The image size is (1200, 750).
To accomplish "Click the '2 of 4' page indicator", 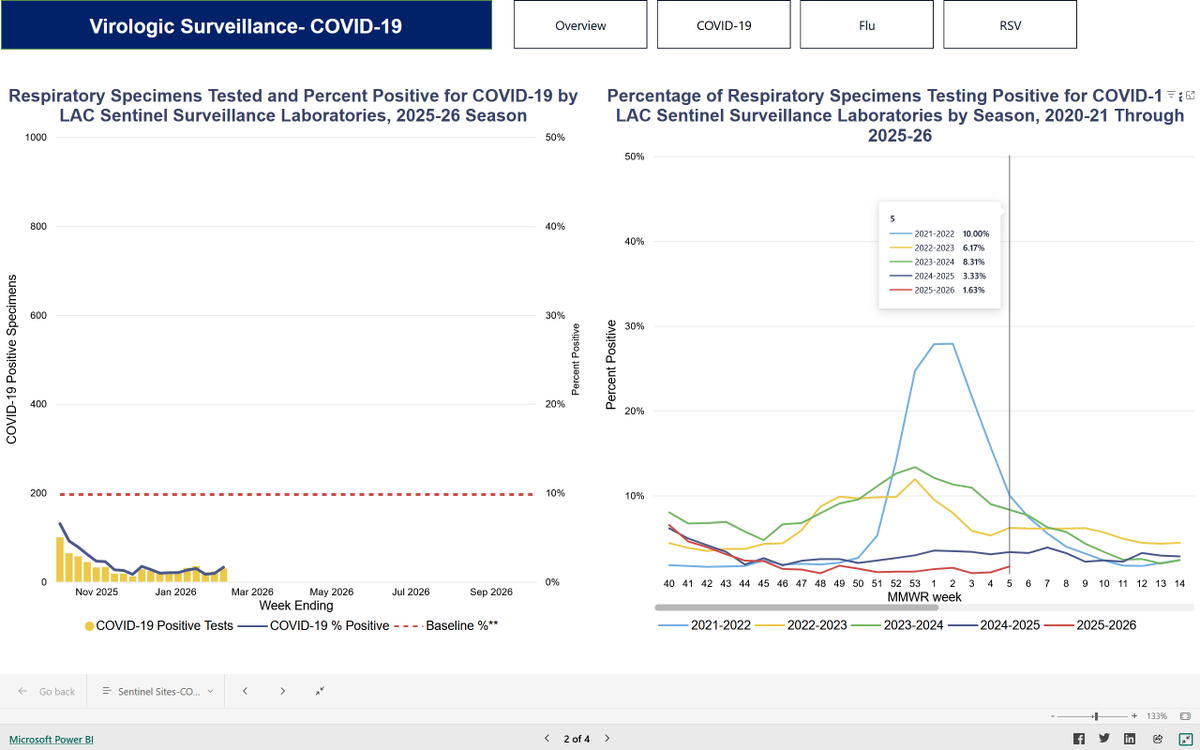I will (x=576, y=739).
